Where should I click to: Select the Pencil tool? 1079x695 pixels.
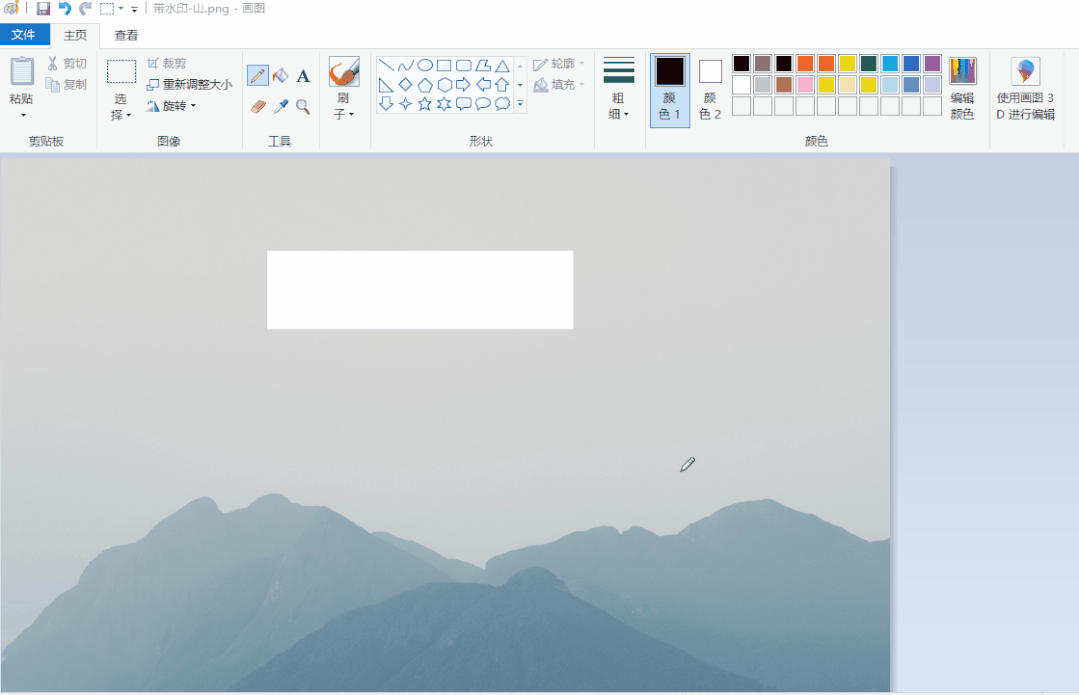(258, 76)
